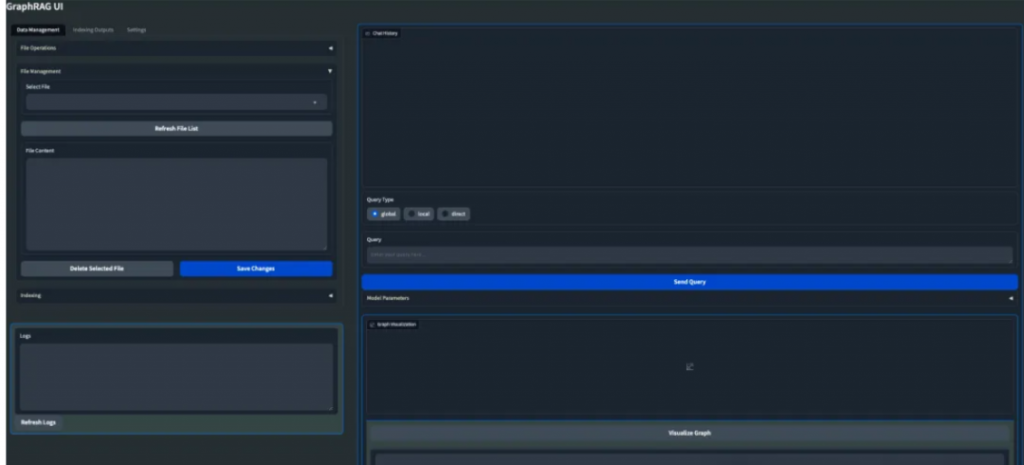Select the global query type
Image resolution: width=1024 pixels, height=465 pixels.
pos(383,214)
